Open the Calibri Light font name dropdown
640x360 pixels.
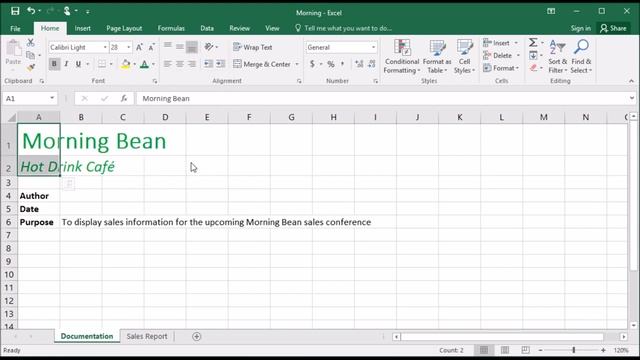[105, 47]
